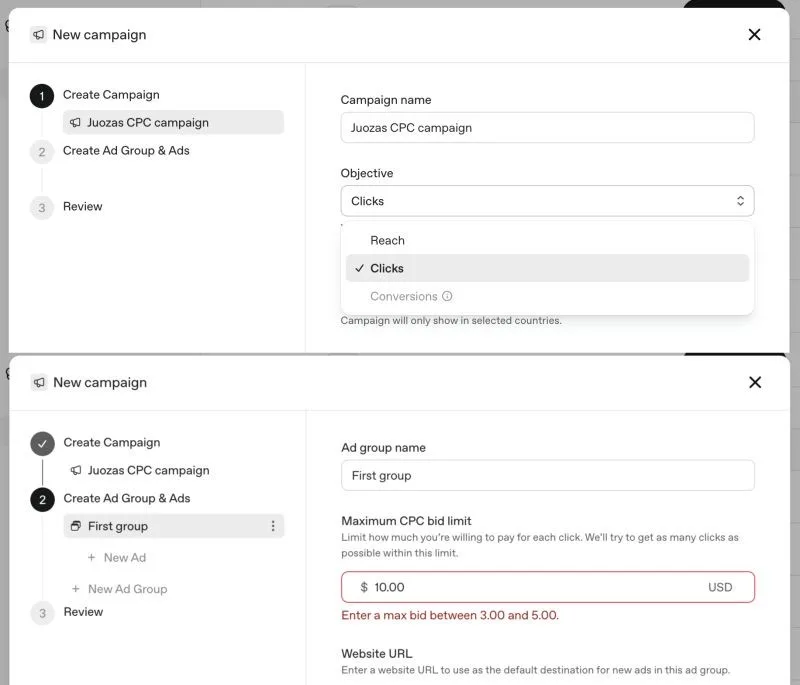800x685 pixels.
Task: Open the three-dot menu on First group
Action: (273, 526)
